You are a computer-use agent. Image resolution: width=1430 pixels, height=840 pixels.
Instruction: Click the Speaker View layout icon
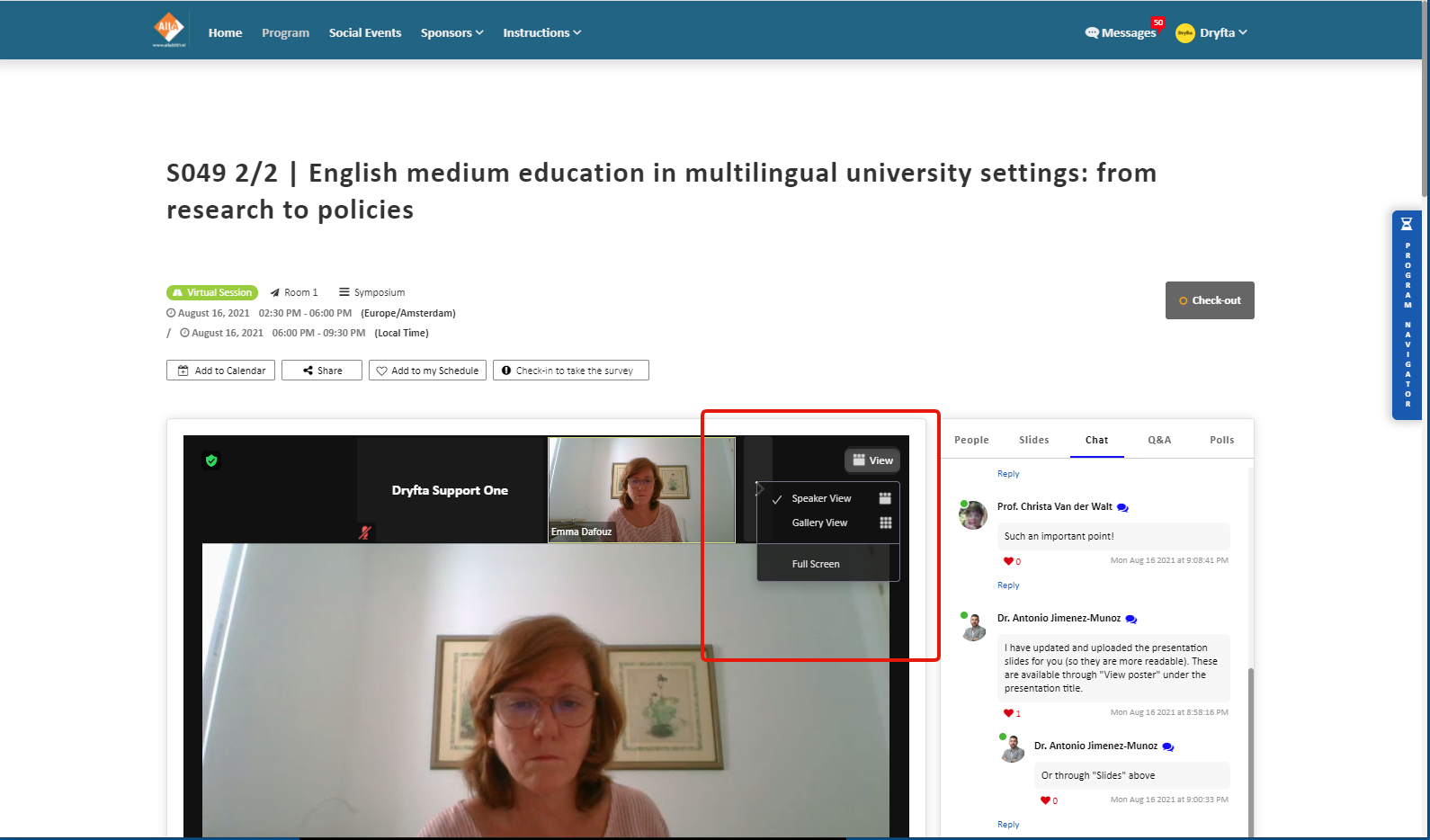click(x=885, y=498)
